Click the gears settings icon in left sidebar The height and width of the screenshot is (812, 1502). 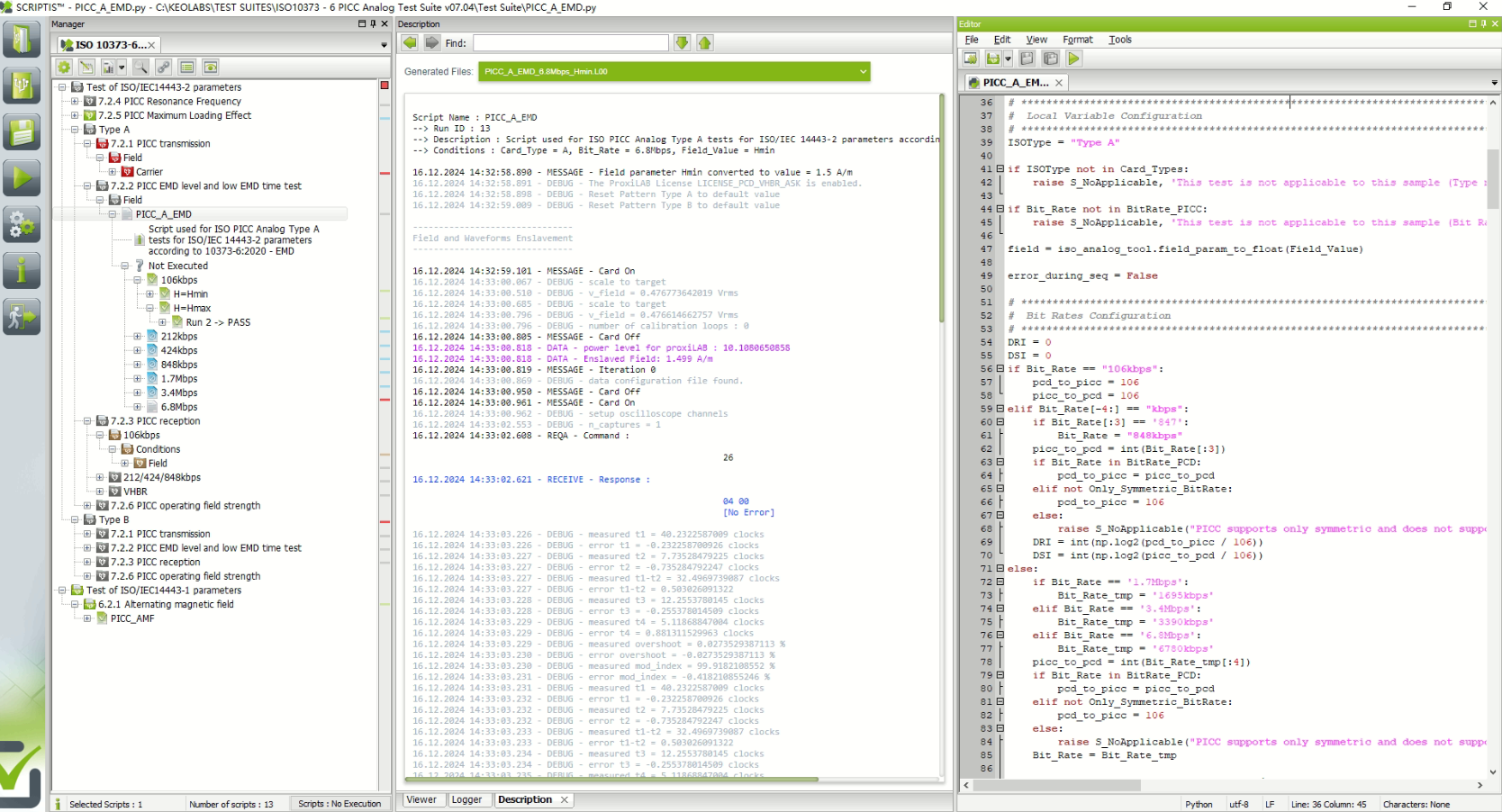pyautogui.click(x=22, y=224)
